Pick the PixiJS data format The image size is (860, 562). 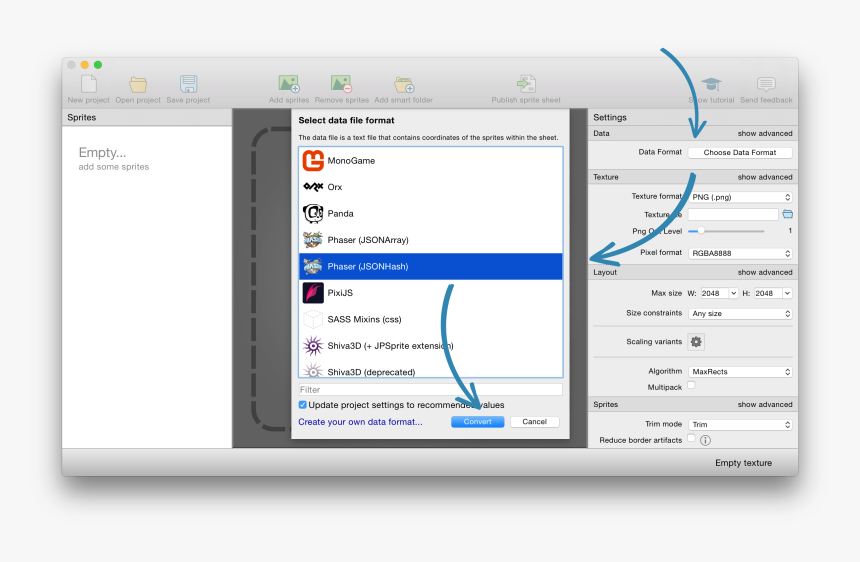pos(431,293)
